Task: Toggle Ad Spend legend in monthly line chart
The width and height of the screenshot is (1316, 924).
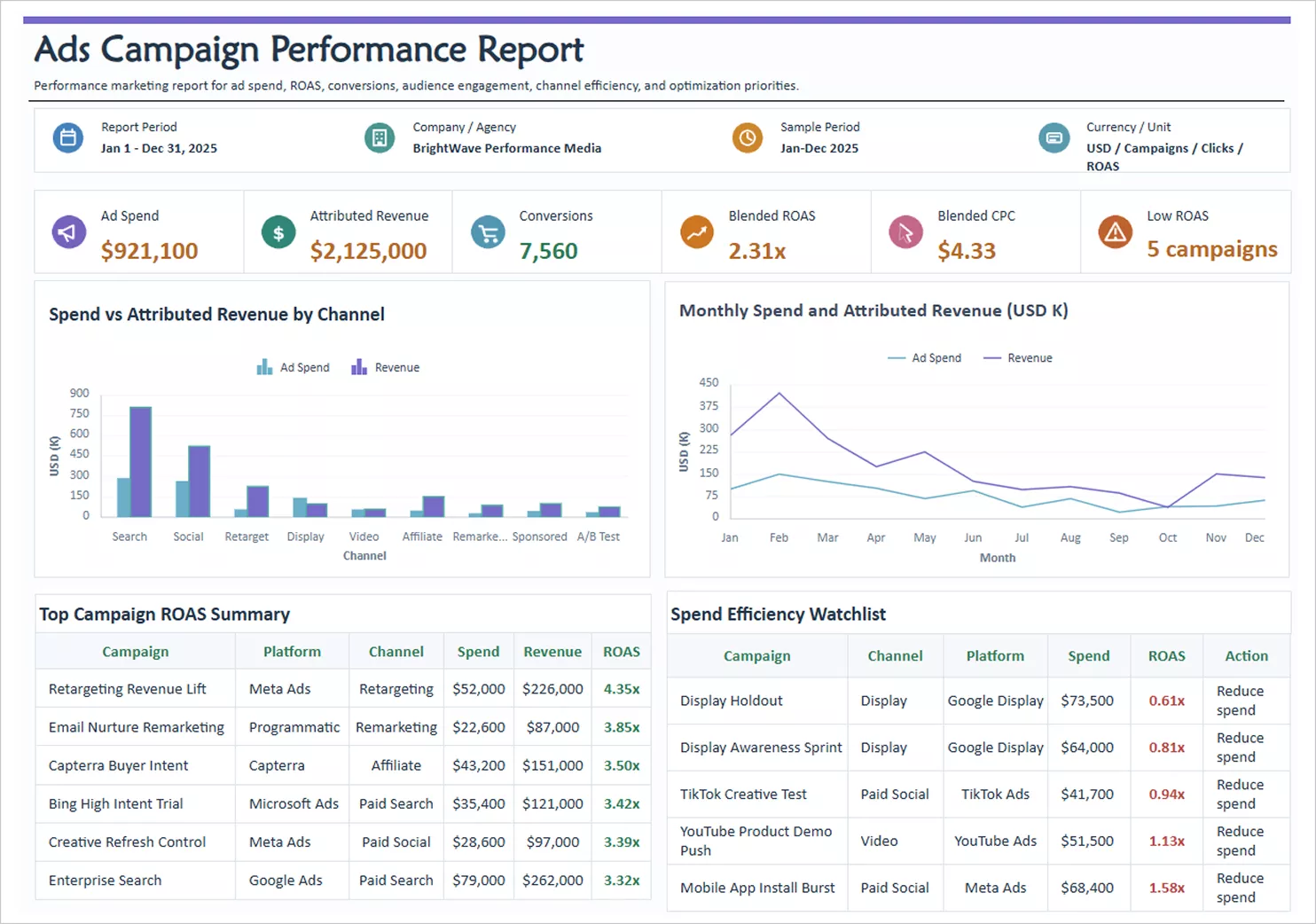Action: coord(924,358)
